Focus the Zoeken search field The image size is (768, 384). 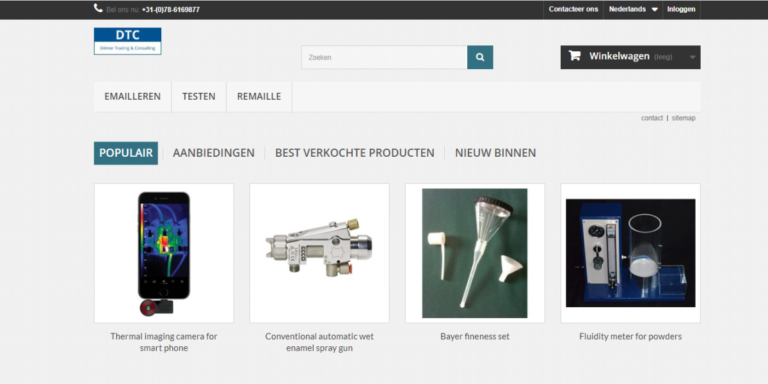[x=384, y=57]
